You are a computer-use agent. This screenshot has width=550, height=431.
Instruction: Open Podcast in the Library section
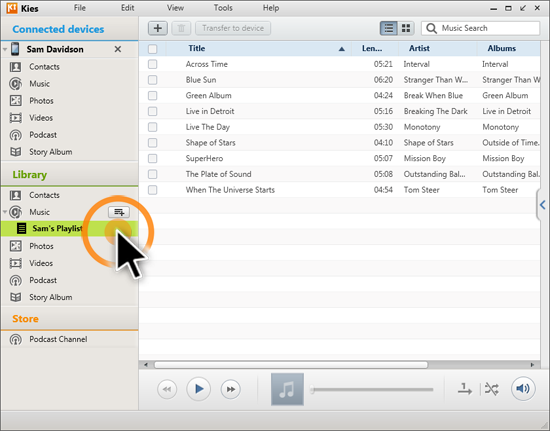(43, 280)
